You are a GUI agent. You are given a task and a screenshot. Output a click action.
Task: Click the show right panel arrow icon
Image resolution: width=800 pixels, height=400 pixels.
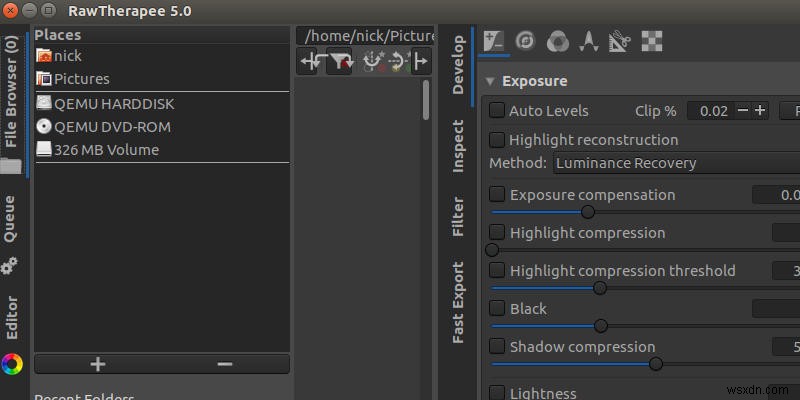pos(421,62)
